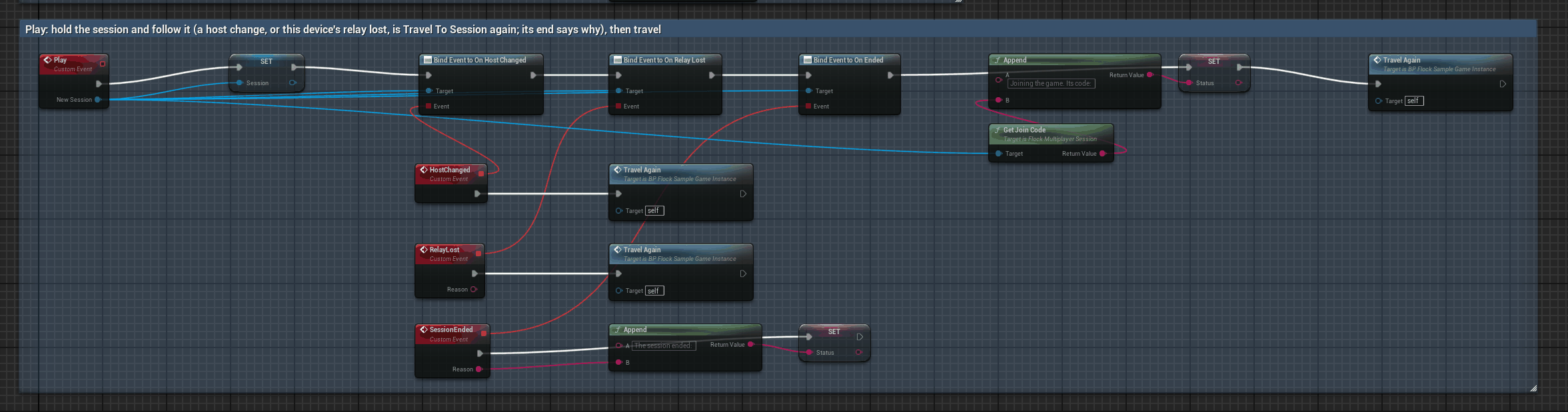The width and height of the screenshot is (1568, 412).
Task: Click the Play event's red delegate pin
Action: click(x=103, y=64)
